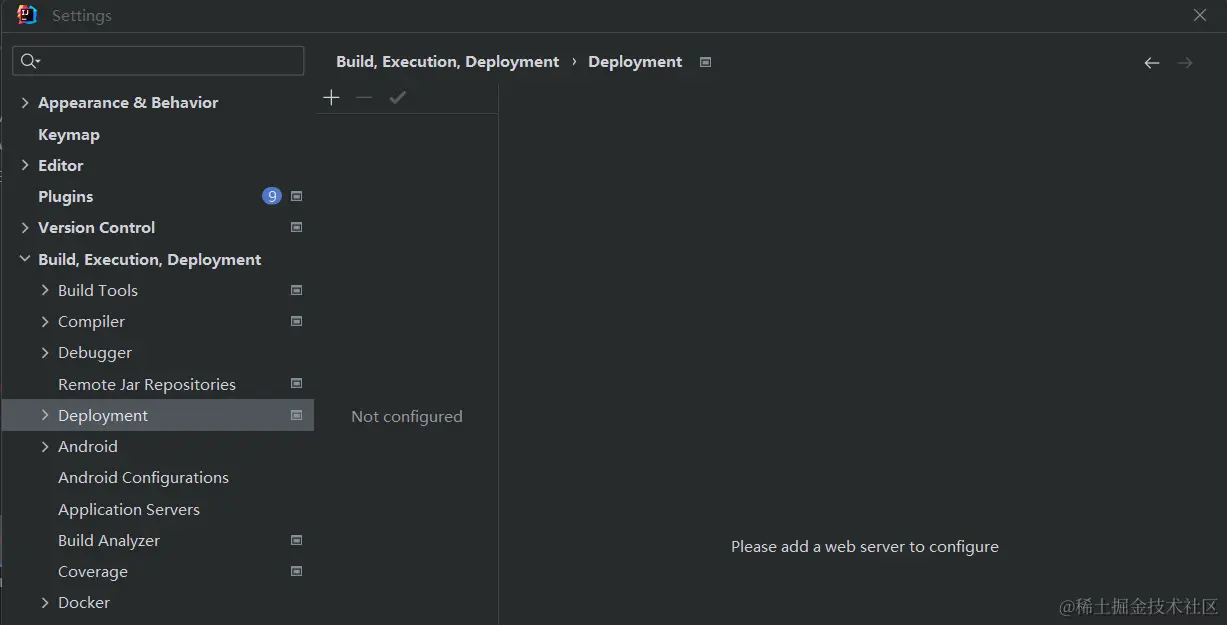Select Application Servers in the tree
This screenshot has height=625, width=1227.
pyautogui.click(x=129, y=509)
